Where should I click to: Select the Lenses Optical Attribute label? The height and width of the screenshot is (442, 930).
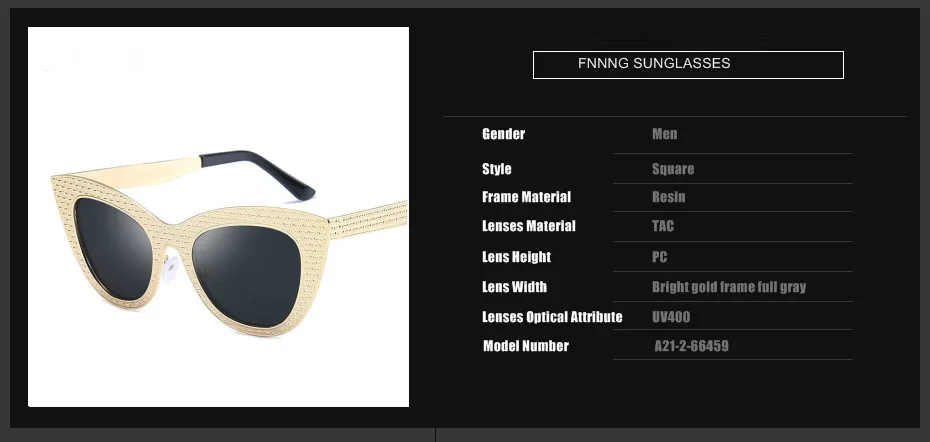coord(552,317)
